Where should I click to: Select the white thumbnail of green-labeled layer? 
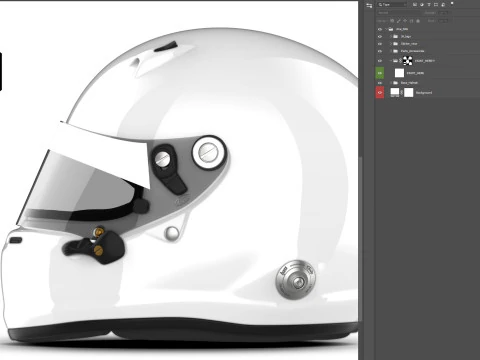(399, 73)
